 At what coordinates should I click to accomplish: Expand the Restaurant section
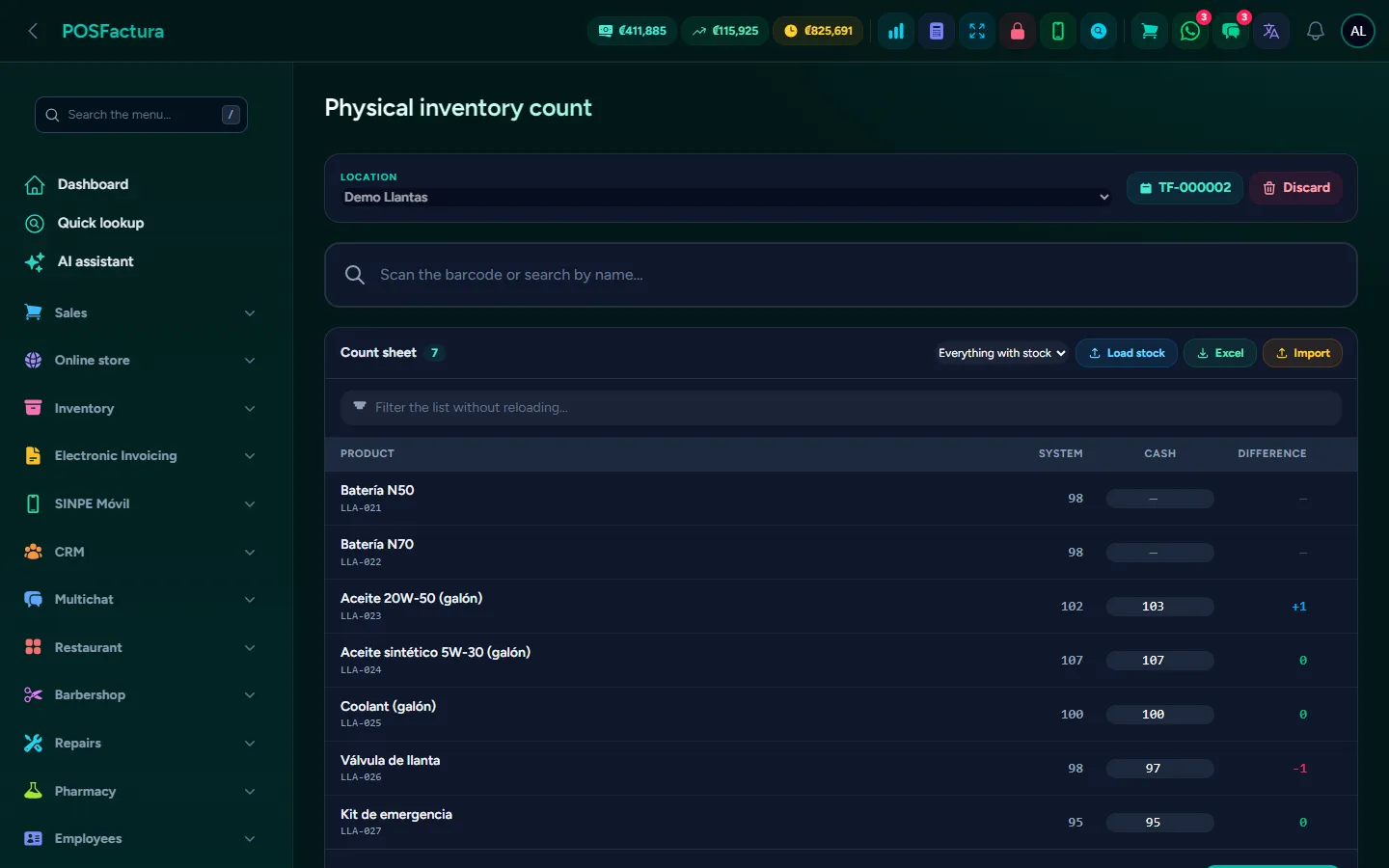141,647
